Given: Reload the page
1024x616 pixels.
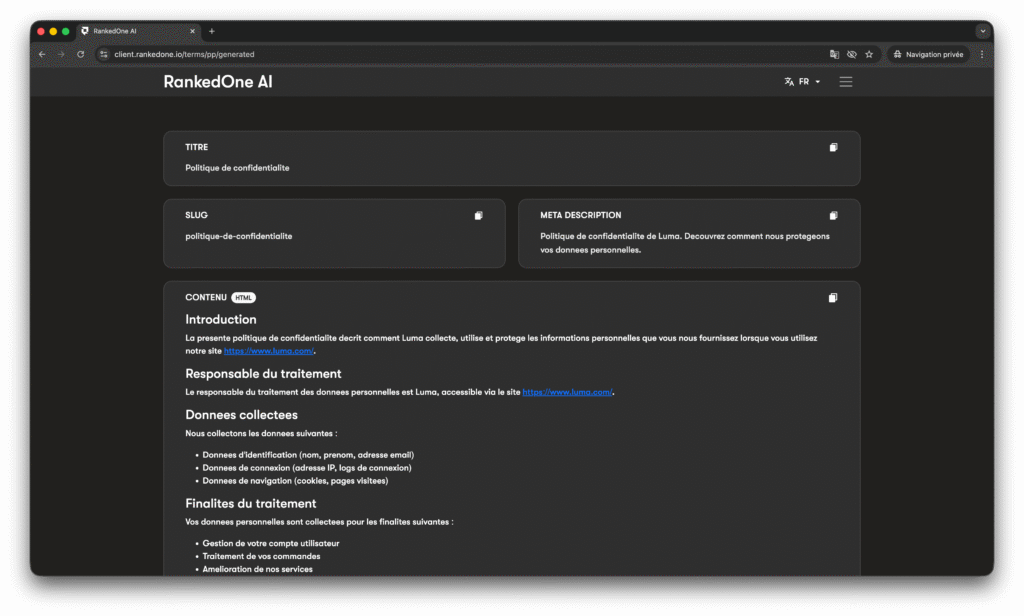Looking at the screenshot, I should [x=81, y=54].
